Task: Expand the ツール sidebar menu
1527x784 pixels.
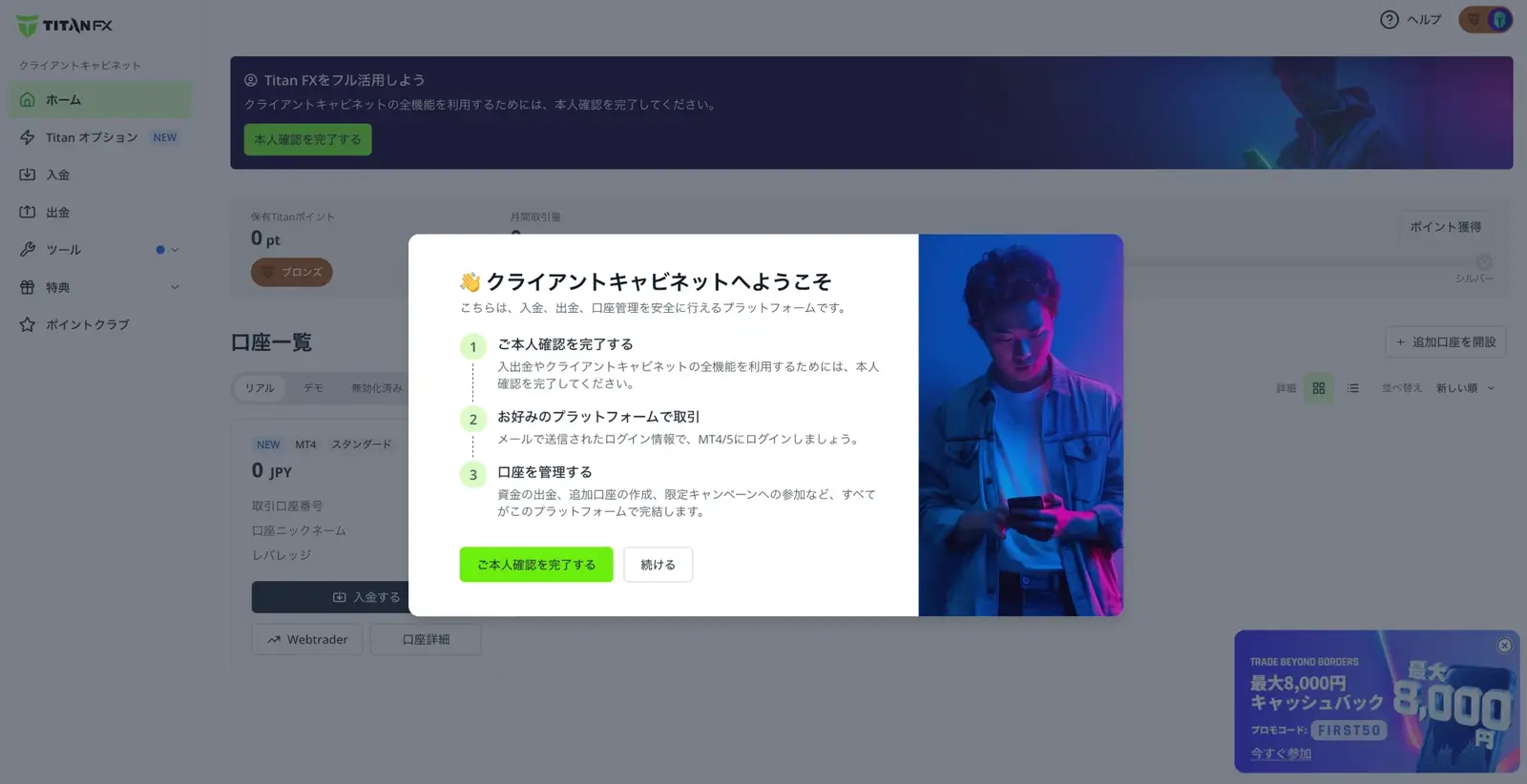Action: tap(99, 249)
